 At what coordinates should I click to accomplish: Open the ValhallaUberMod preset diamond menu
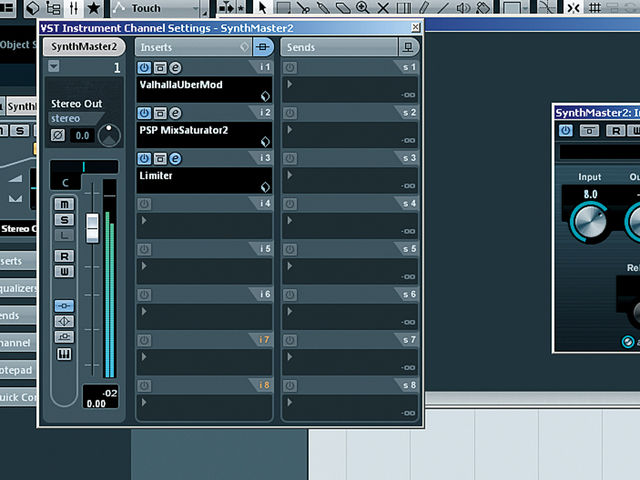265,96
